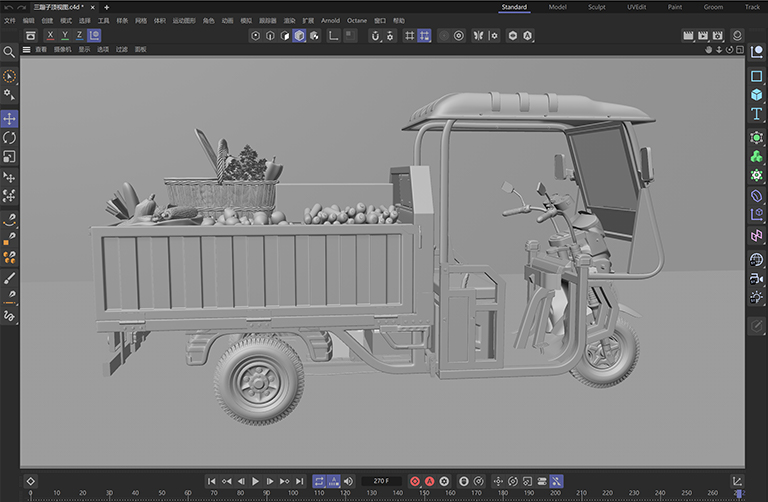Click the current frame field 270 F

point(382,481)
